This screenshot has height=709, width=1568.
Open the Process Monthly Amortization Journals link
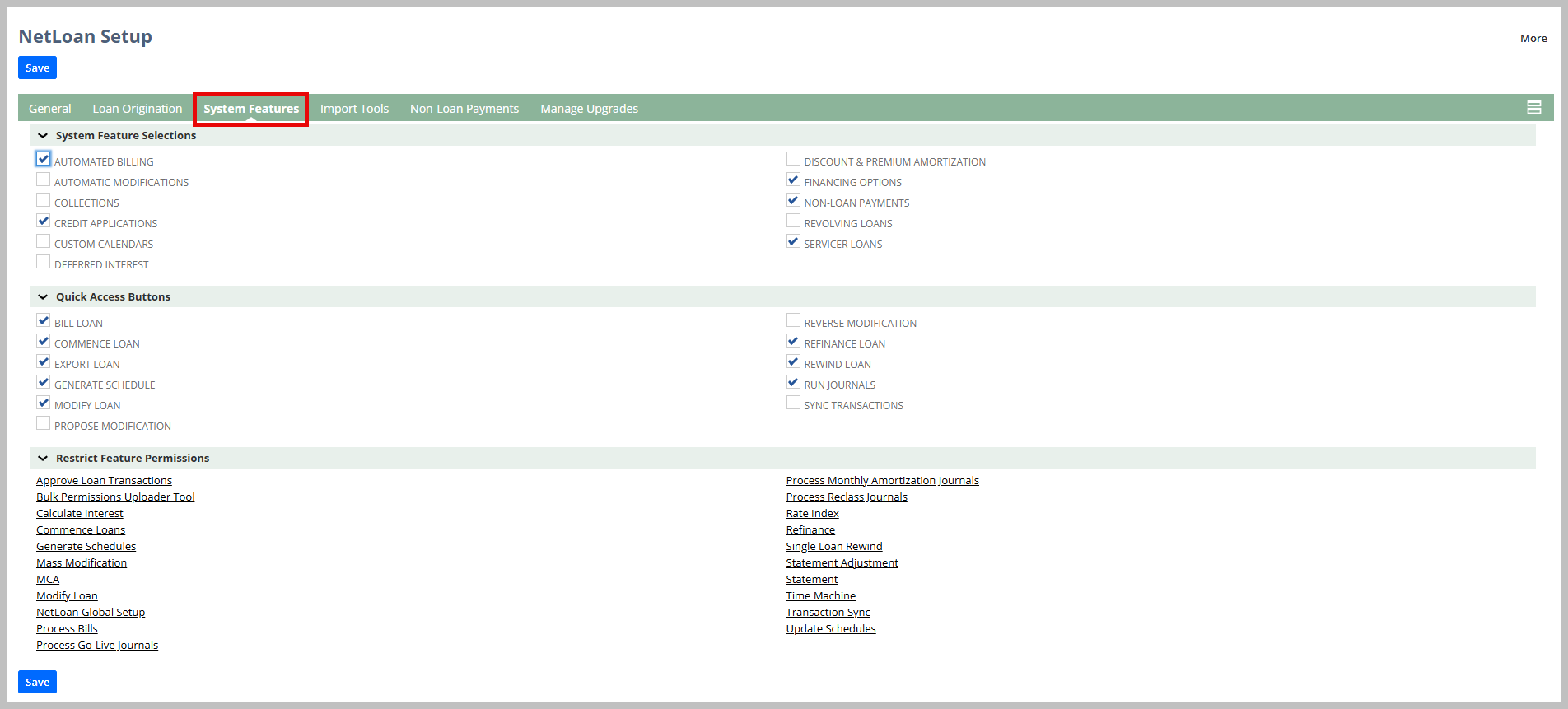coord(882,481)
